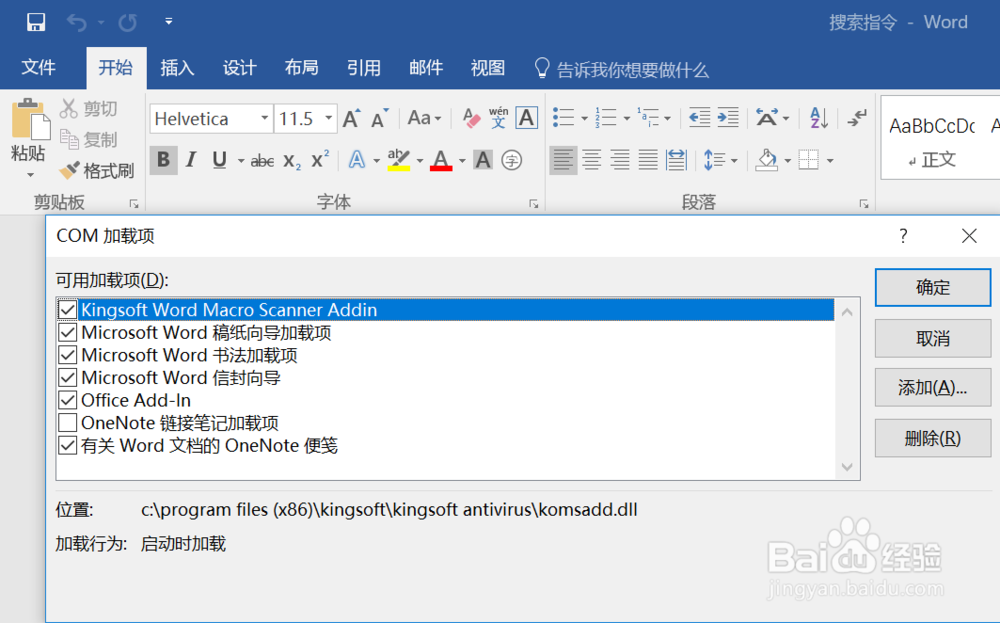
Task: Click the numbering list icon
Action: 606,117
